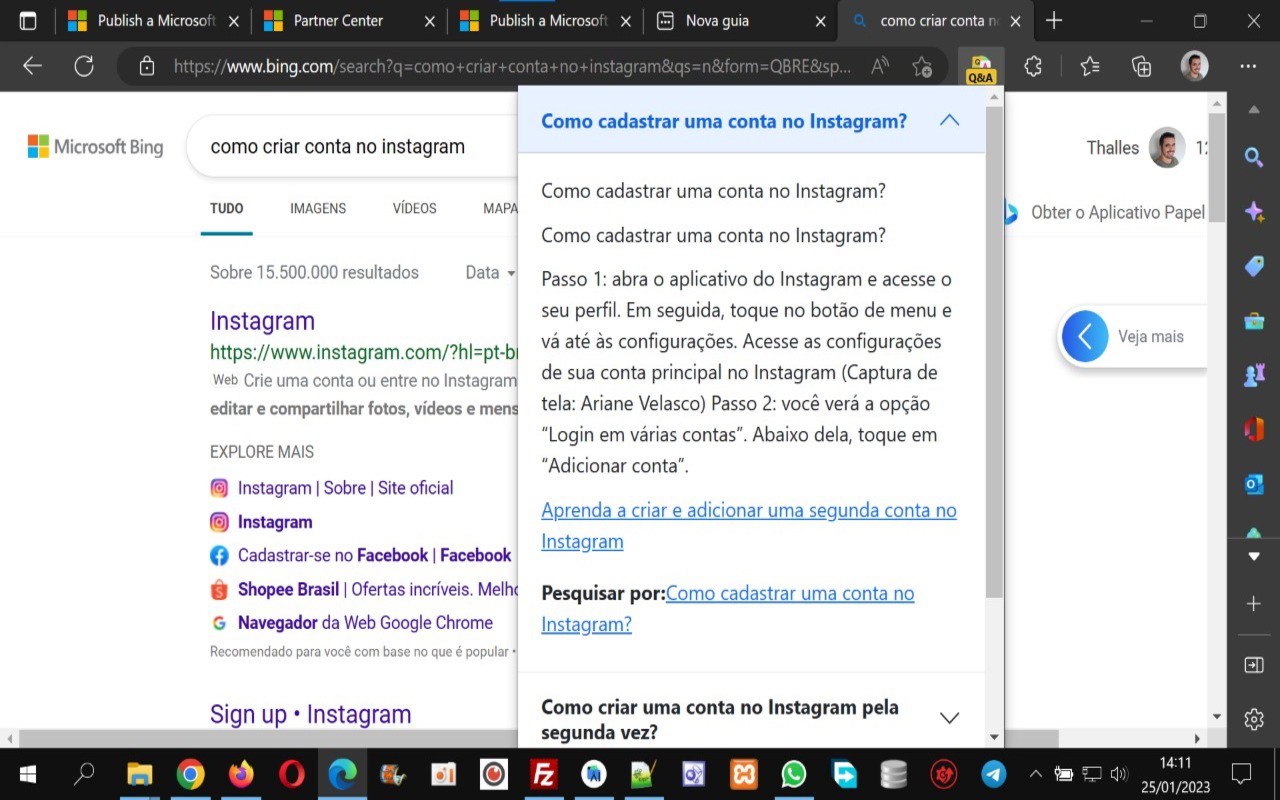Image resolution: width=1280 pixels, height=800 pixels.
Task: Open 'Cadastrar-se no Facebook' link
Action: pyautogui.click(x=375, y=555)
